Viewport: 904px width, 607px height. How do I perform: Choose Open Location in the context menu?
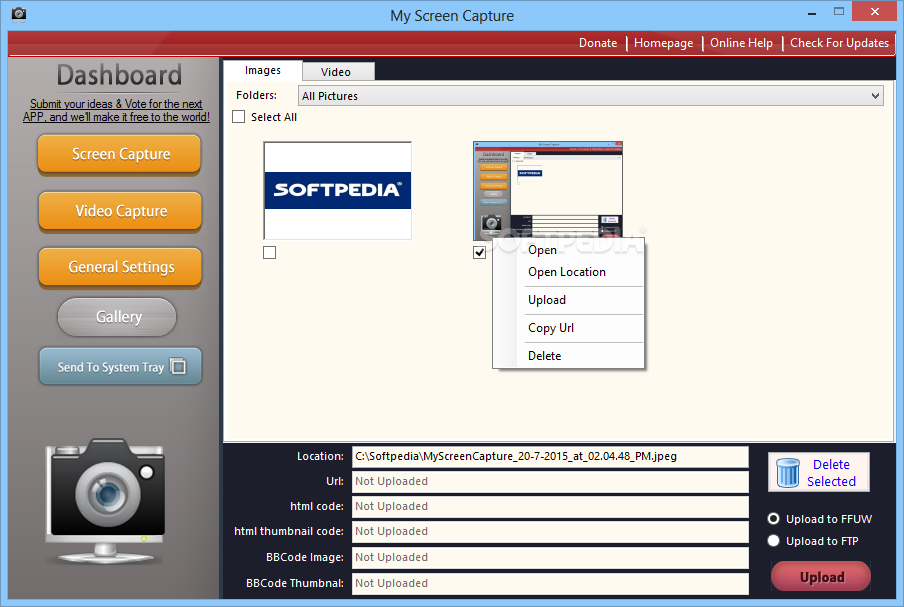pyautogui.click(x=568, y=272)
